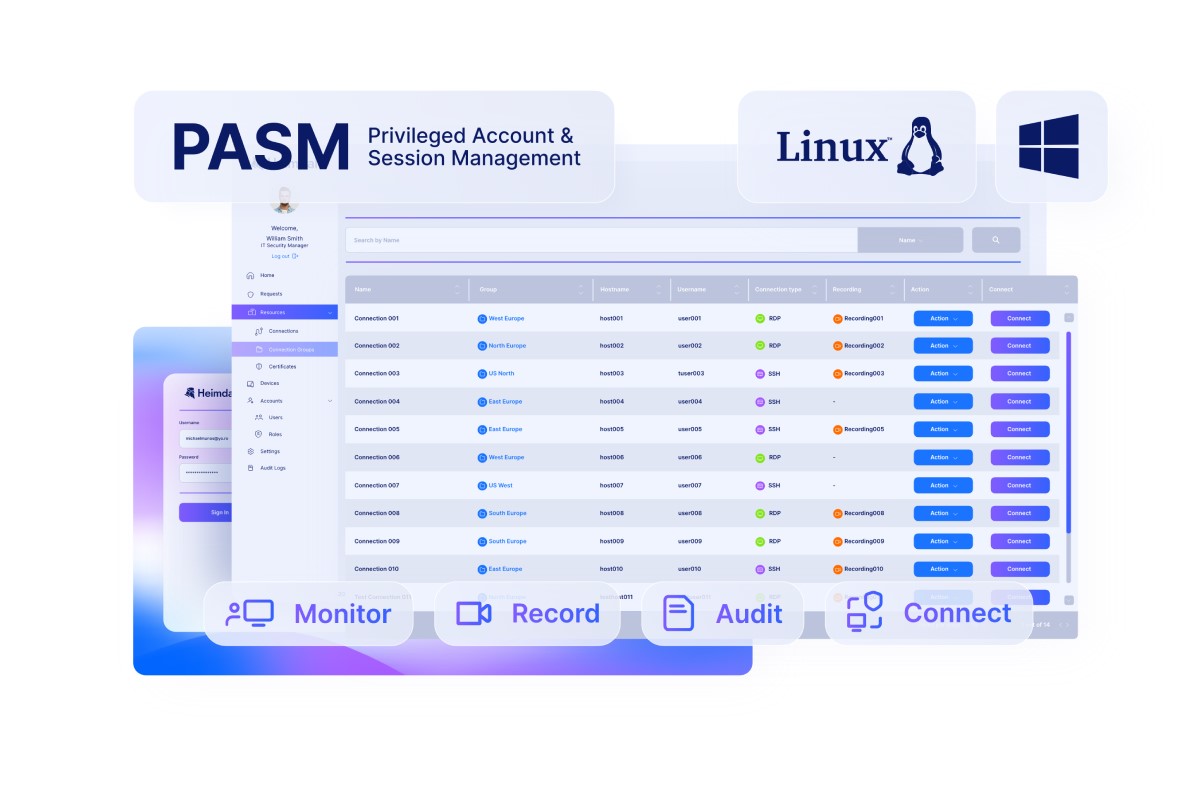
Task: Click the Recording001 camera icon
Action: coord(837,318)
